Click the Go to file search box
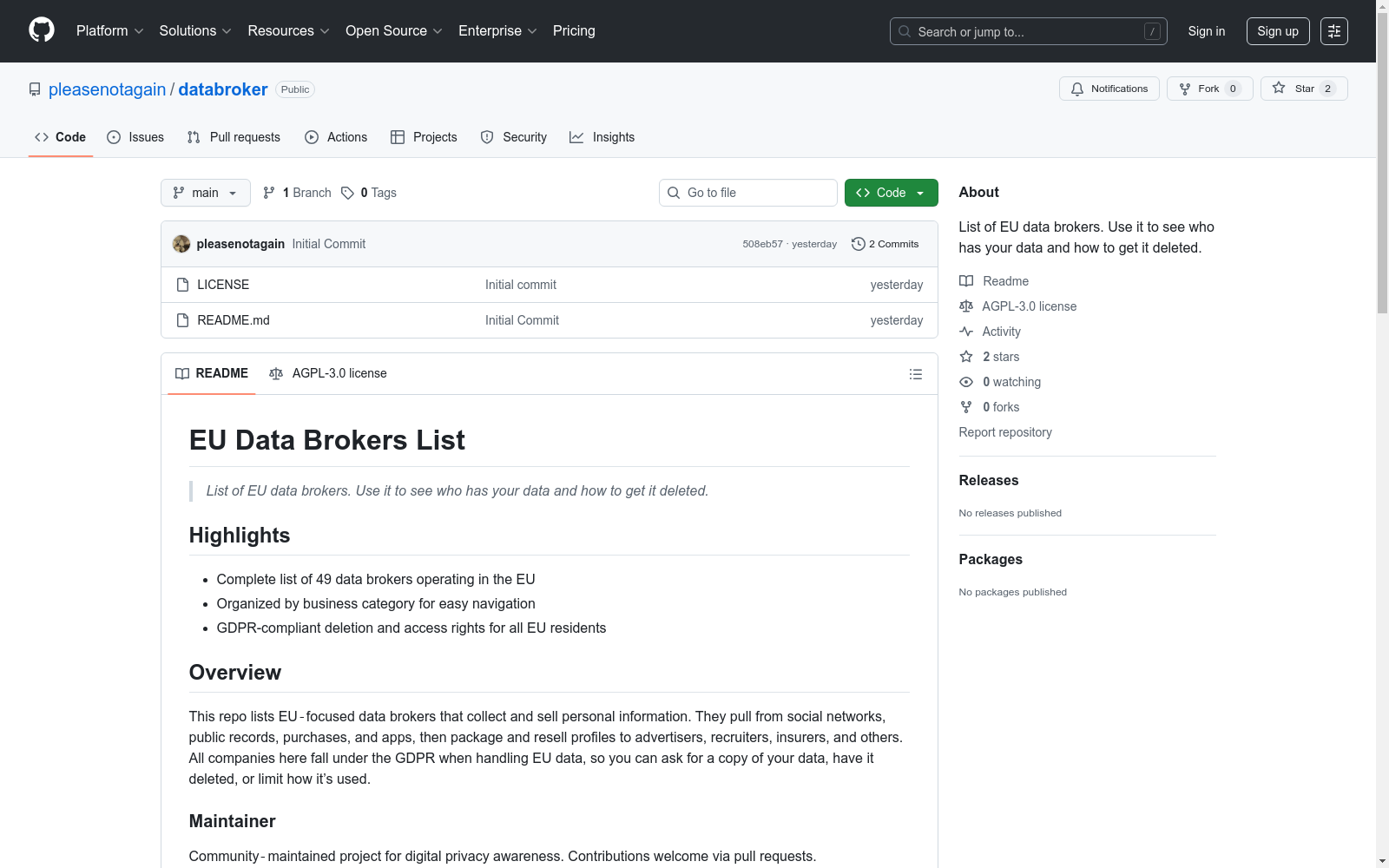The image size is (1389, 868). click(x=748, y=193)
